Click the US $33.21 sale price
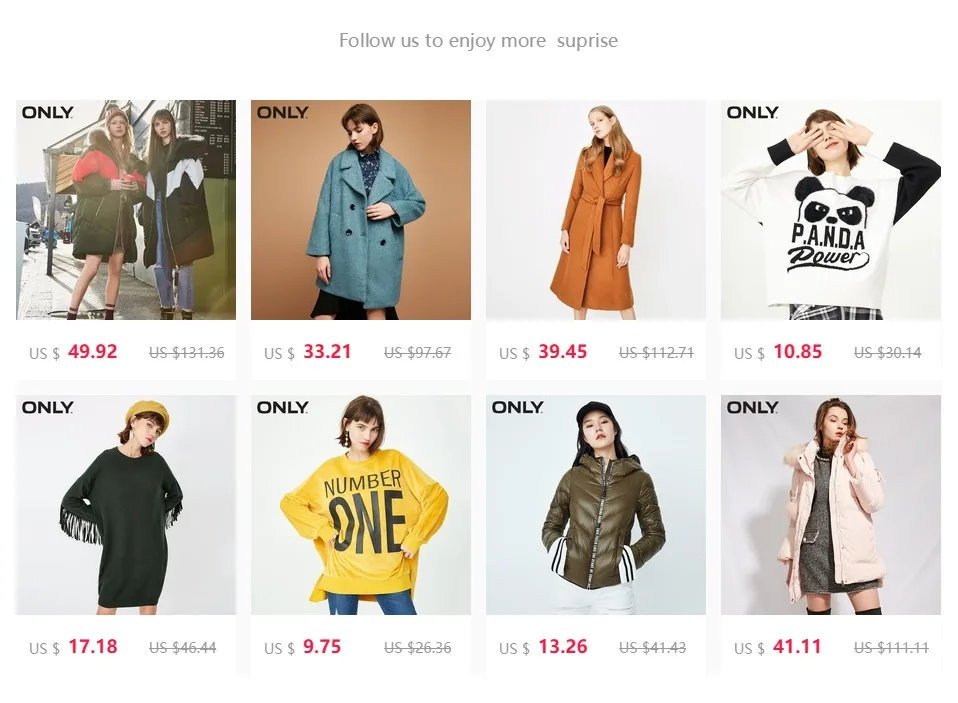 [x=308, y=352]
